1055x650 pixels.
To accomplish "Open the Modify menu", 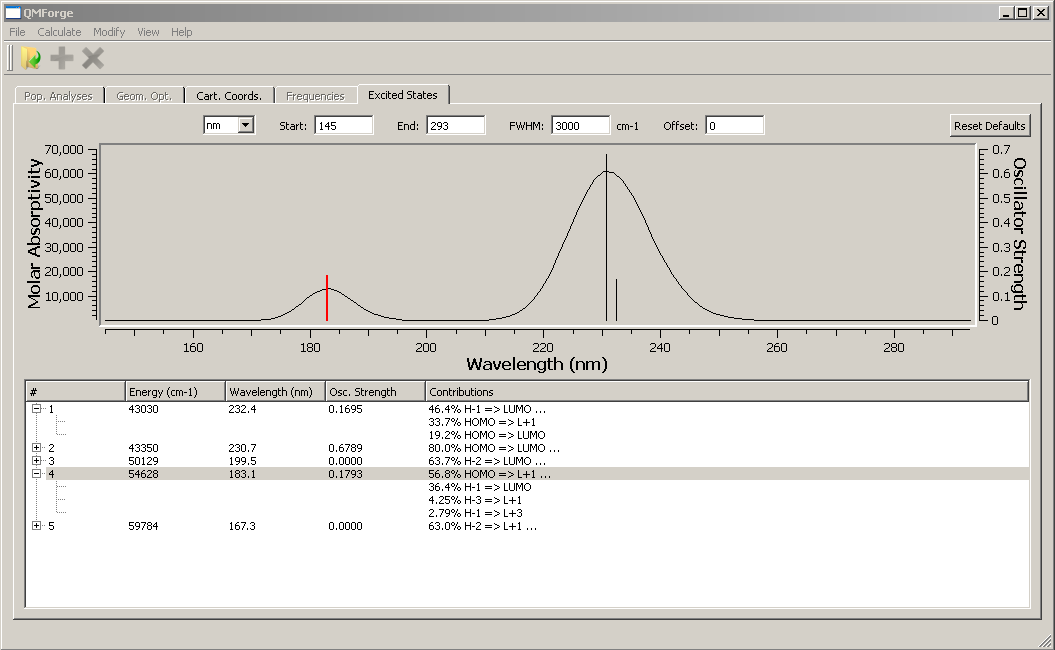I will tap(109, 32).
